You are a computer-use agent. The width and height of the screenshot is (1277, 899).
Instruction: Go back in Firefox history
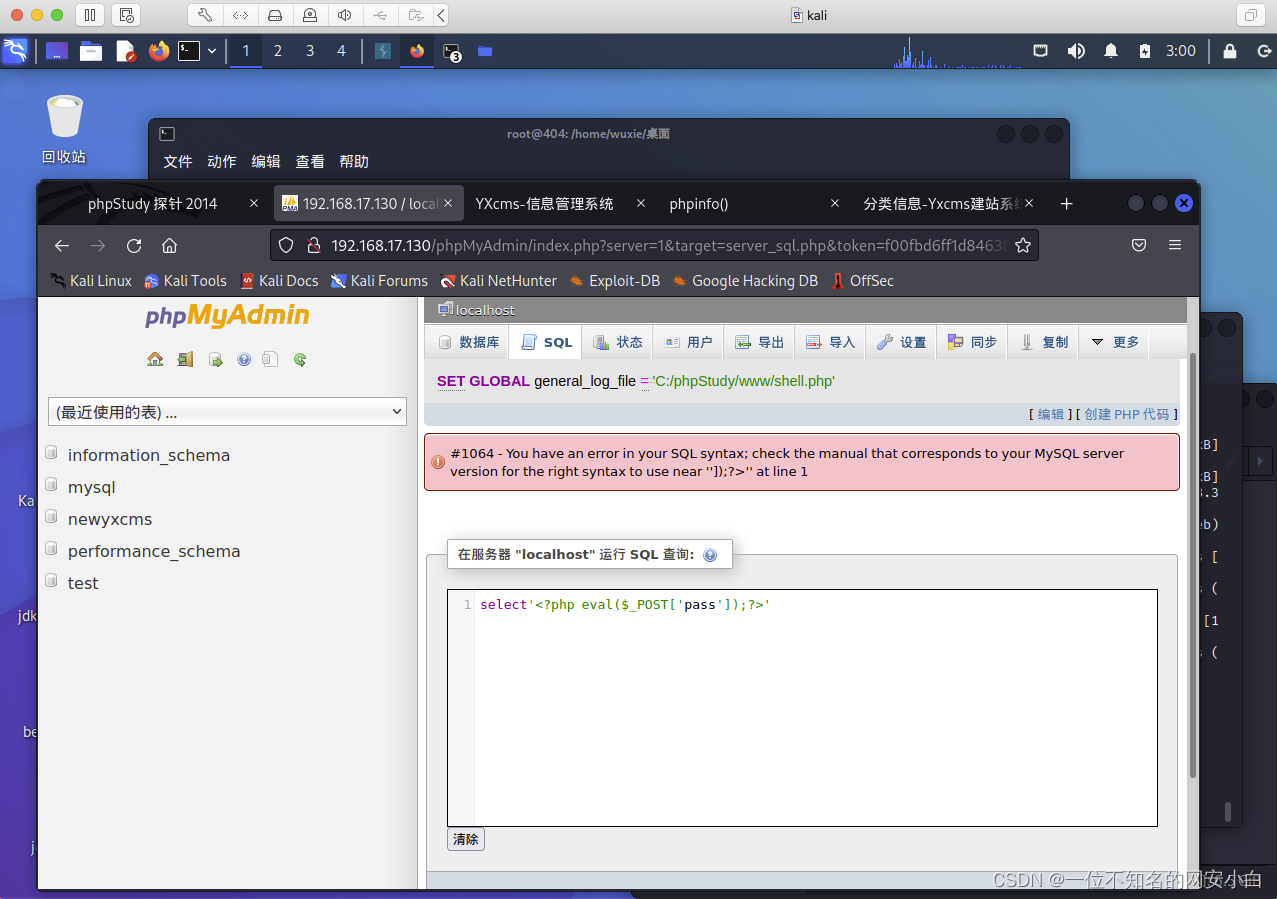tap(62, 245)
